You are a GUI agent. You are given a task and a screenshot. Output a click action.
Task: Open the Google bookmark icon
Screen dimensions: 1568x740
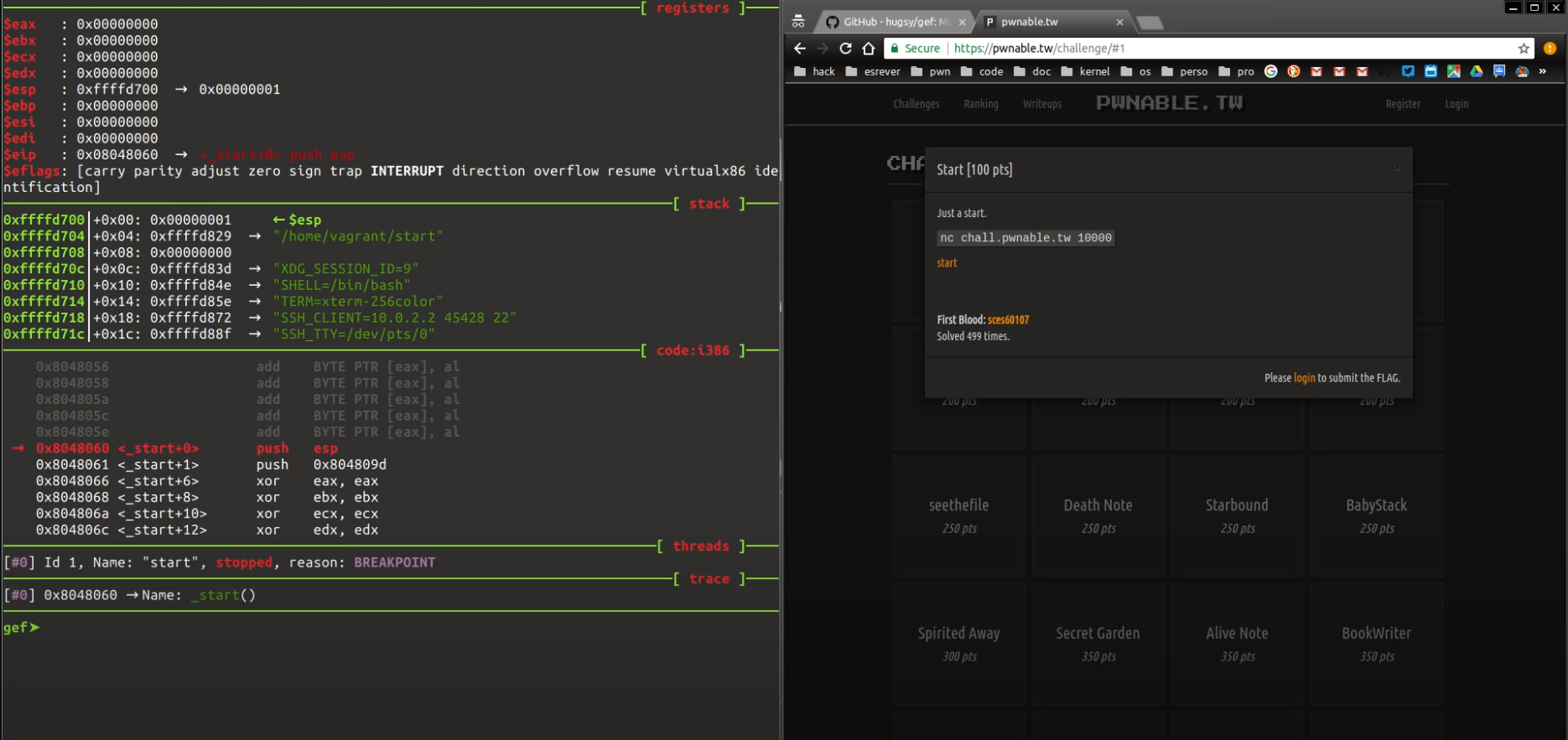point(1271,71)
